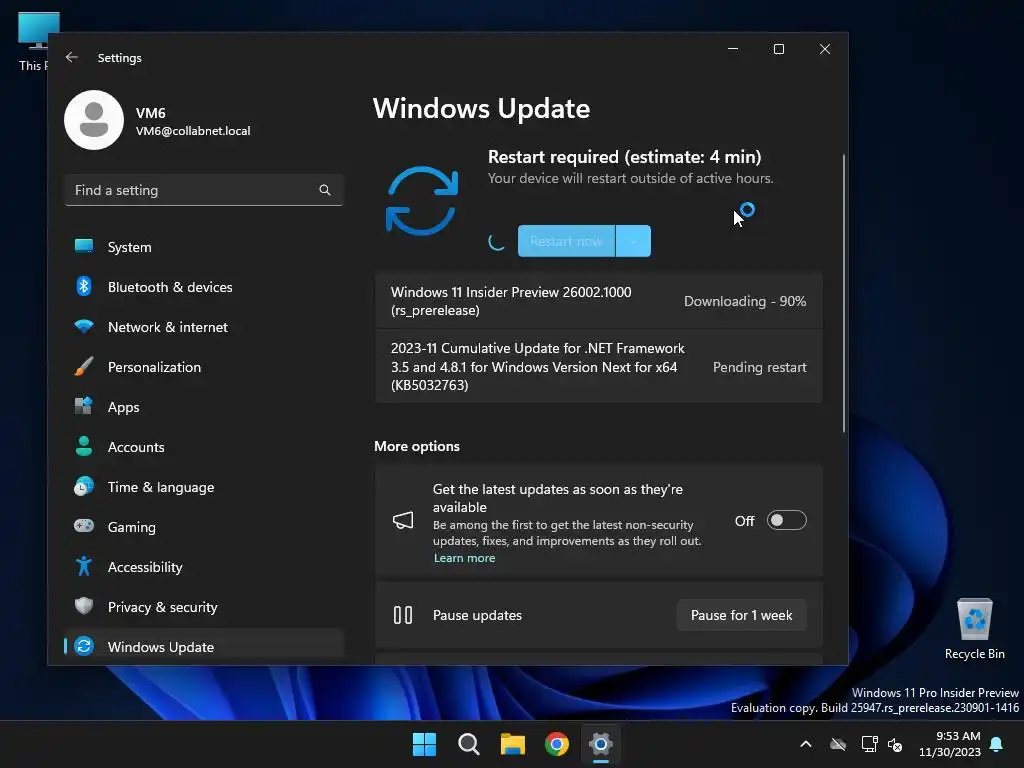
Task: Click the muted volume icon in tray
Action: (895, 744)
